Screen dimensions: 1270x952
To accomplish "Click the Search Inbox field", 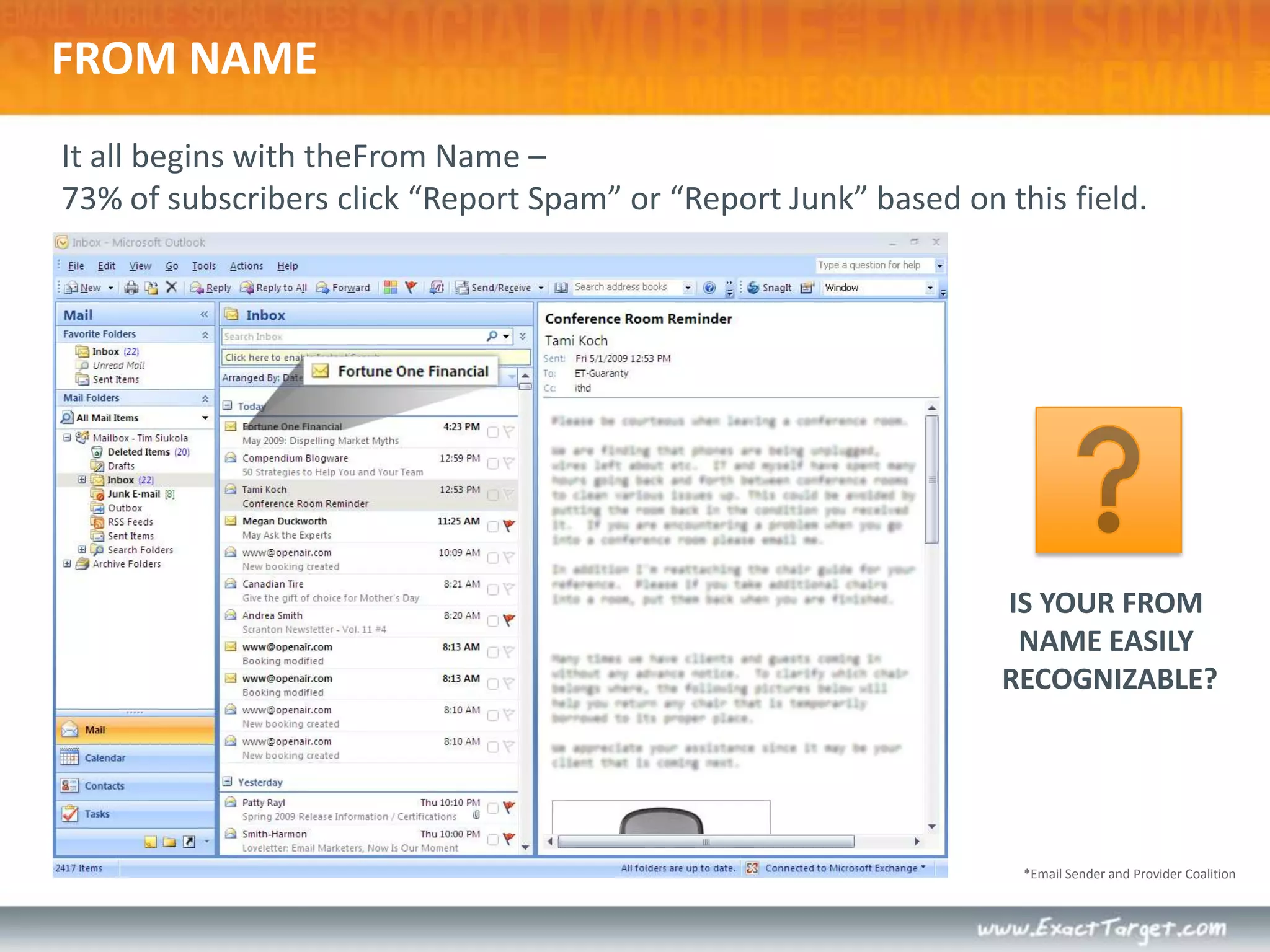I will 352,337.
